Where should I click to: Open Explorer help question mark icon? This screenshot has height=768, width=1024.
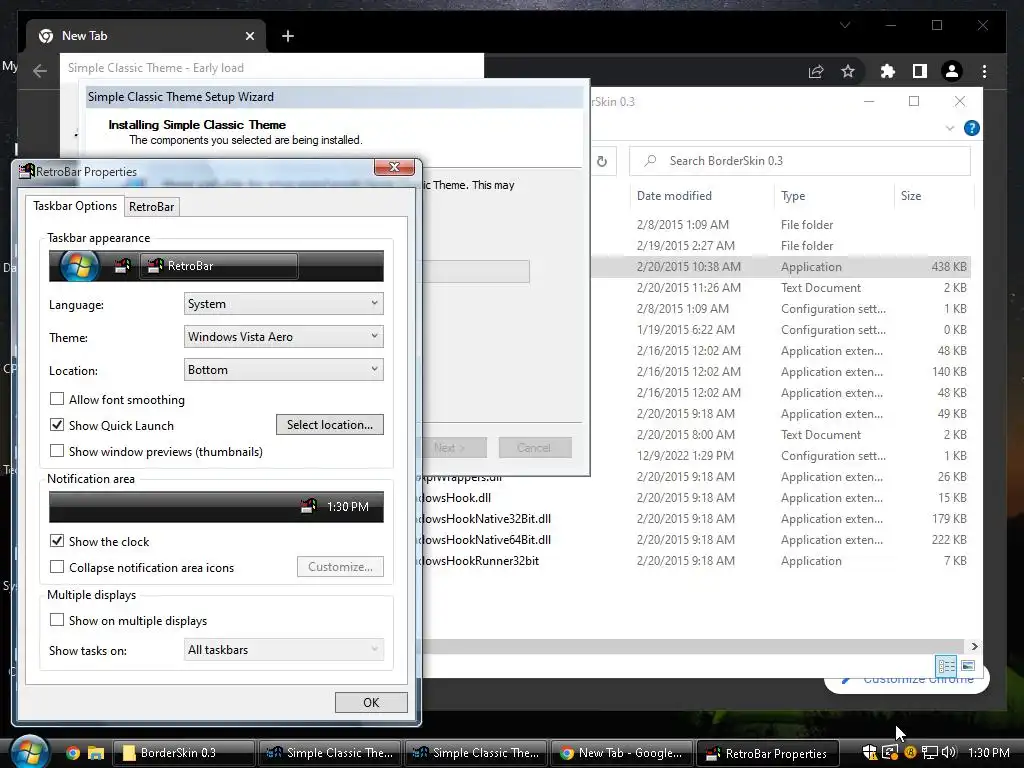(x=971, y=128)
